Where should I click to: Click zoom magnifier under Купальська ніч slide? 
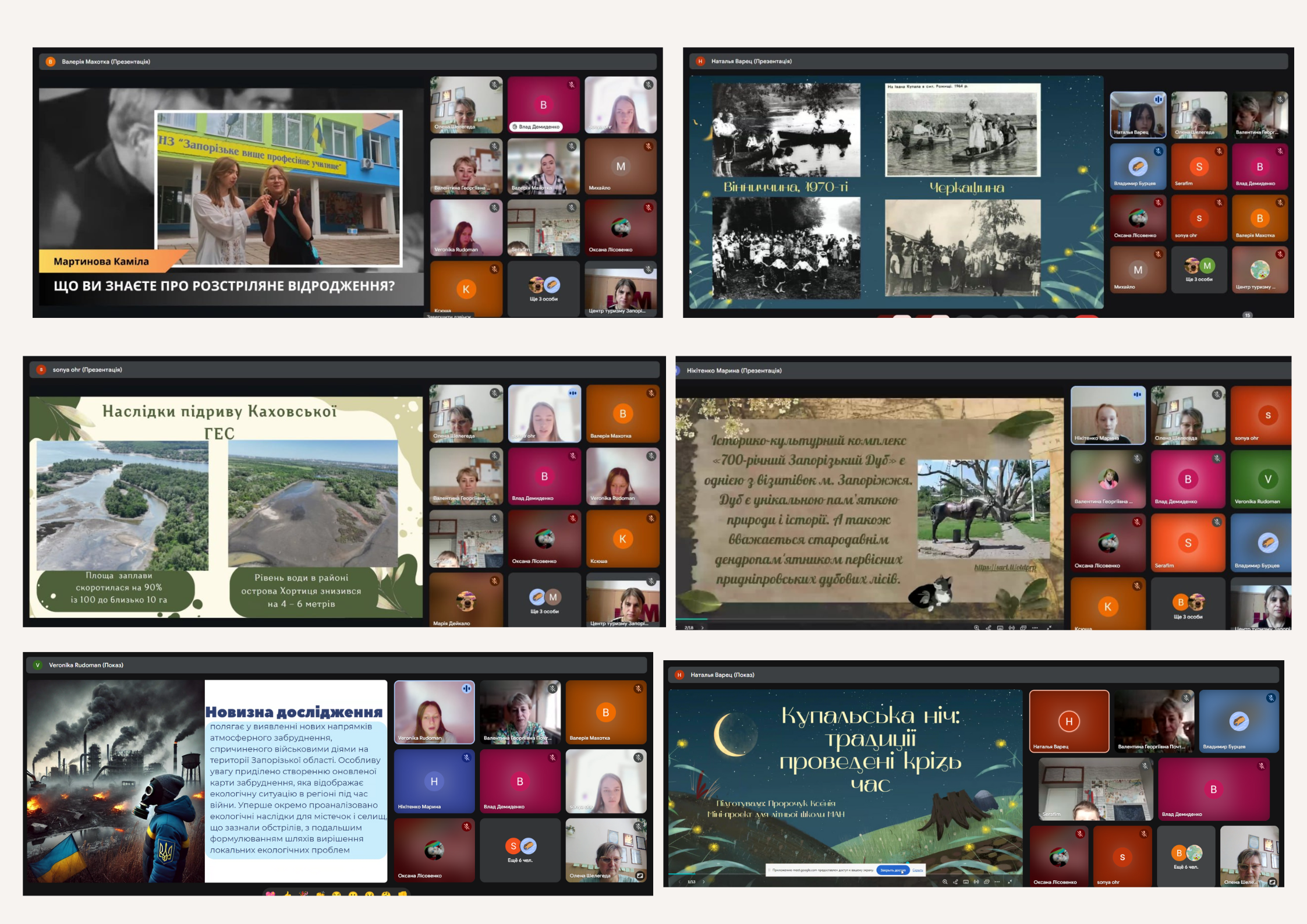(945, 881)
